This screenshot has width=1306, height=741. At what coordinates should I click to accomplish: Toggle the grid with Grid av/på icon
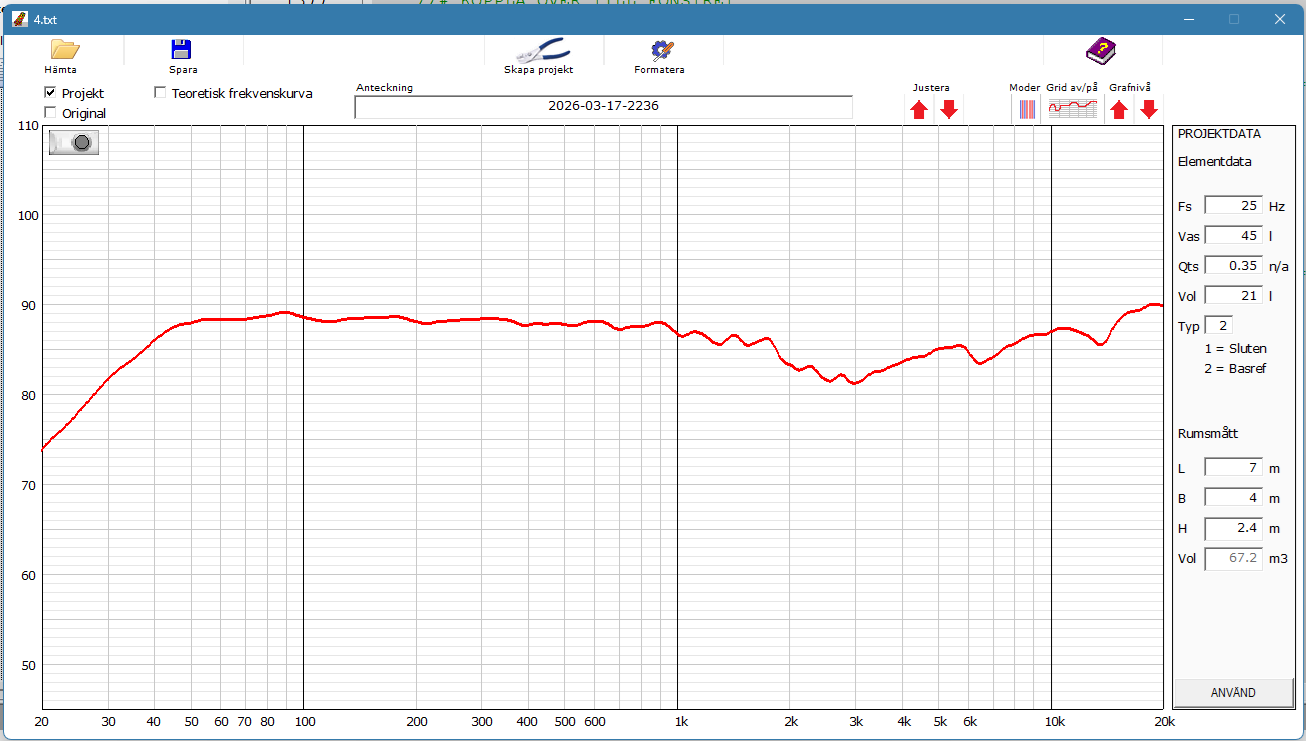1072,110
